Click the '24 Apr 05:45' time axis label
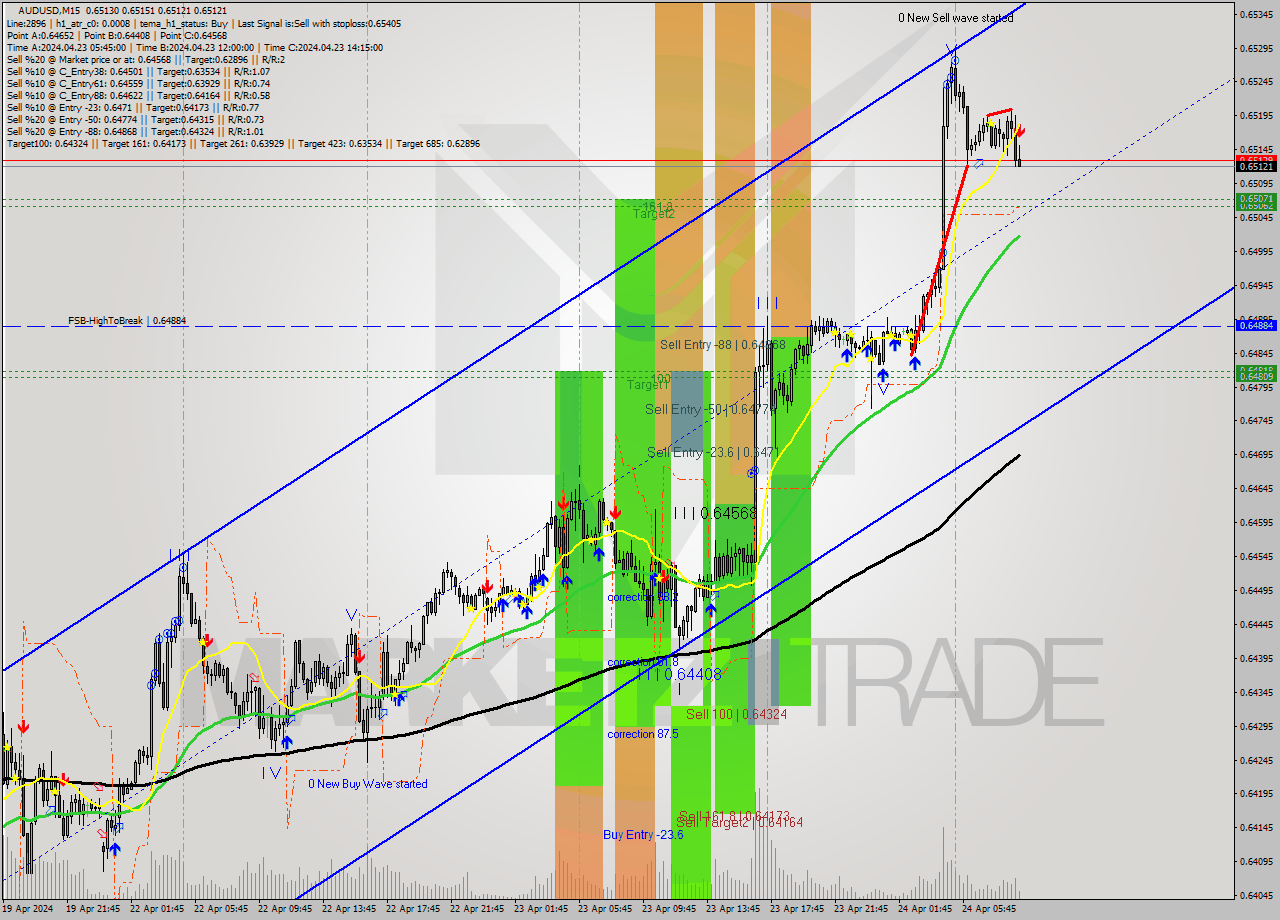Image resolution: width=1280 pixels, height=920 pixels. [x=990, y=909]
